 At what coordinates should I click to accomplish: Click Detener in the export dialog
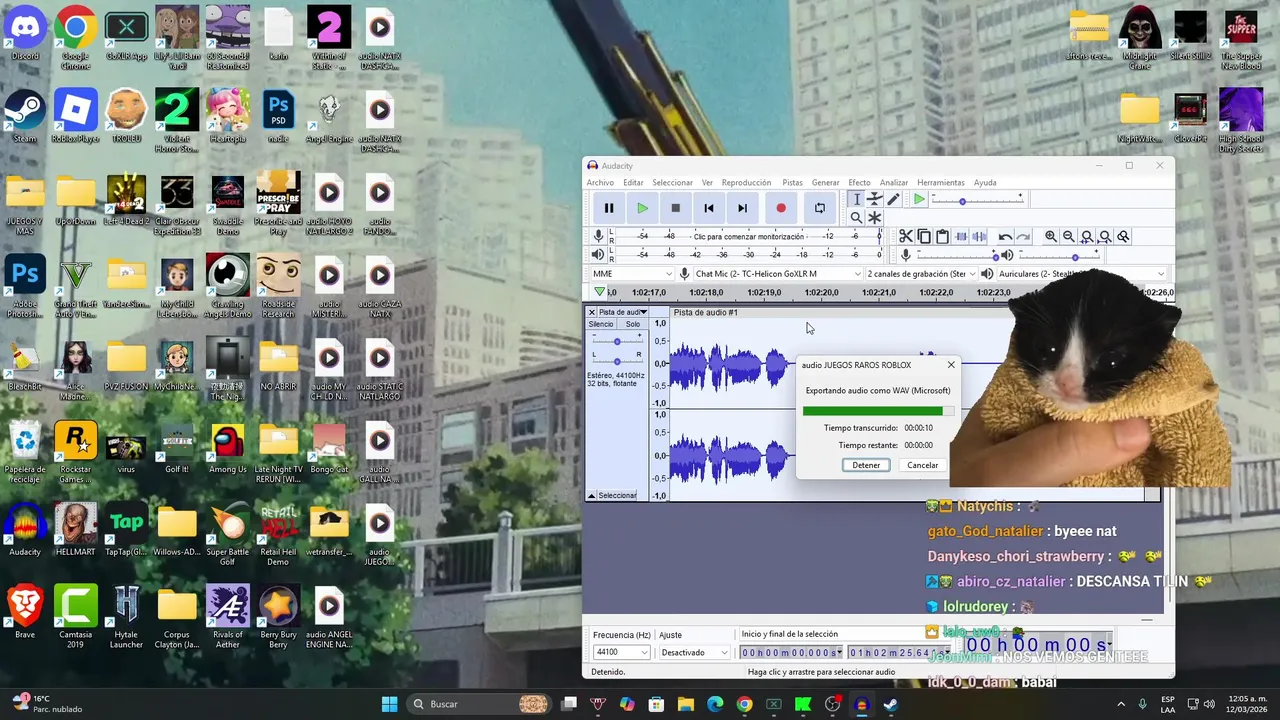tap(866, 465)
